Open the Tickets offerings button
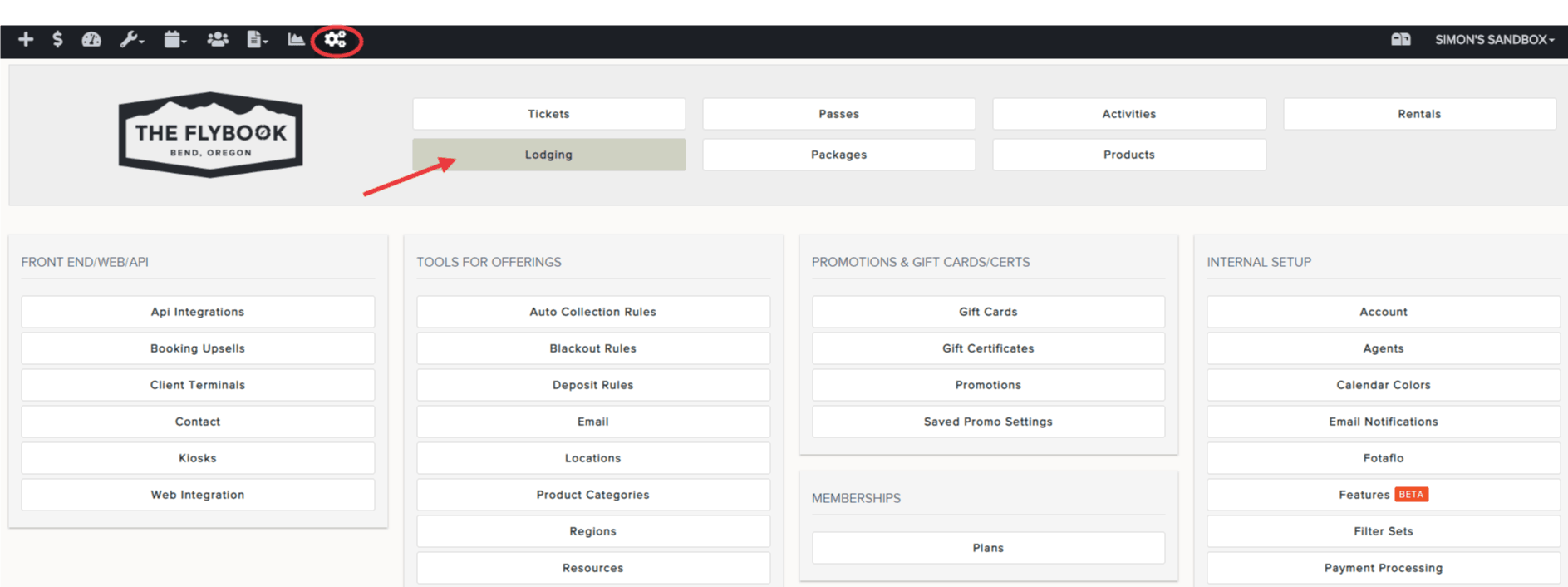This screenshot has height=587, width=1568. point(549,114)
